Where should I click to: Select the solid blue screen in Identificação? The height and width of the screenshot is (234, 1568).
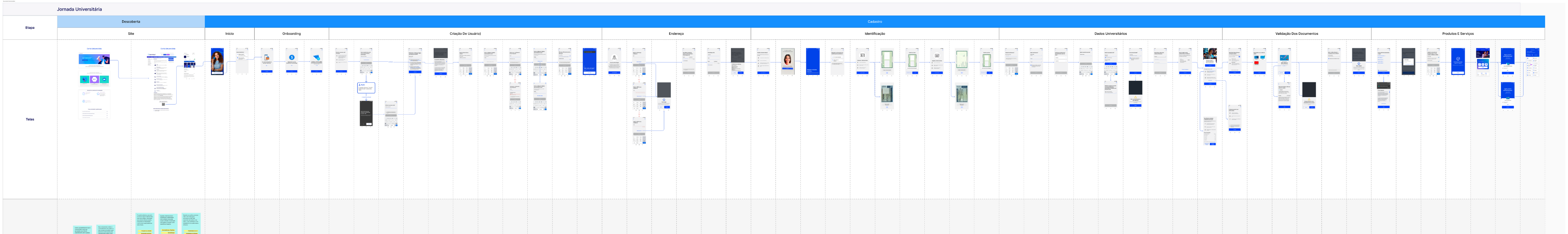812,62
